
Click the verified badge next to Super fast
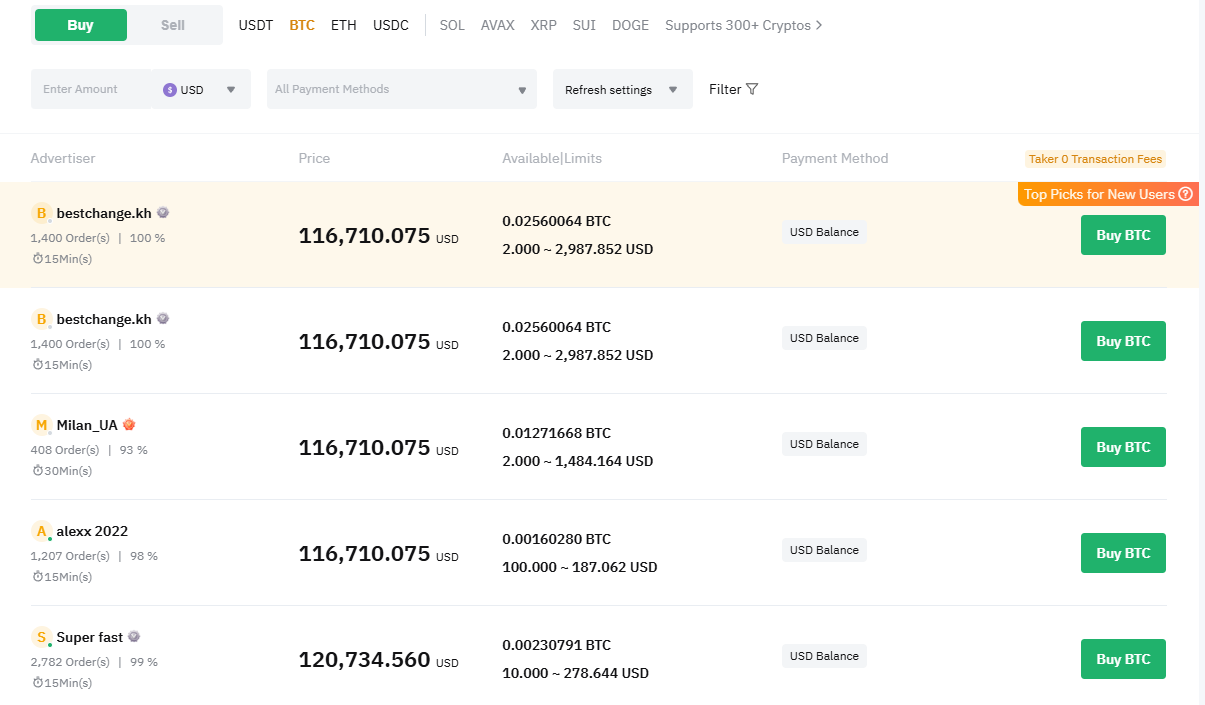pyautogui.click(x=134, y=636)
